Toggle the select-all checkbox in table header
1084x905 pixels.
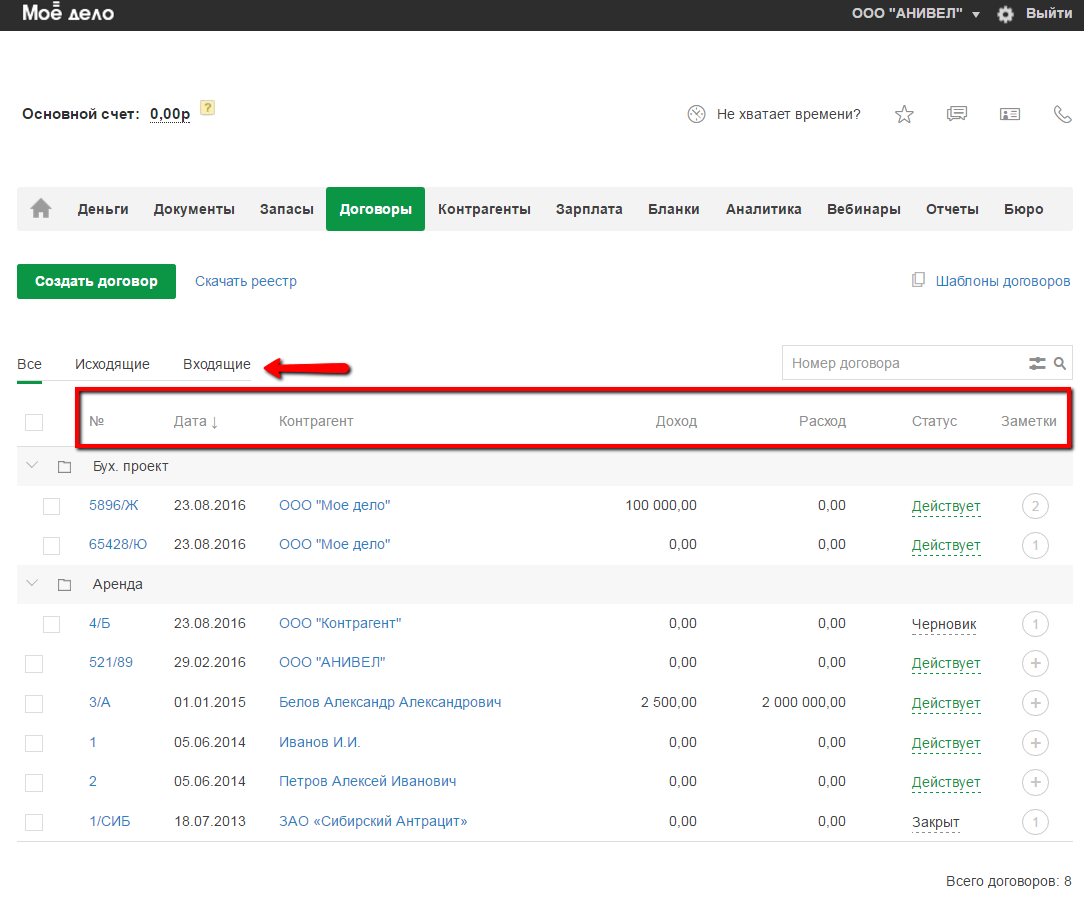point(34,422)
